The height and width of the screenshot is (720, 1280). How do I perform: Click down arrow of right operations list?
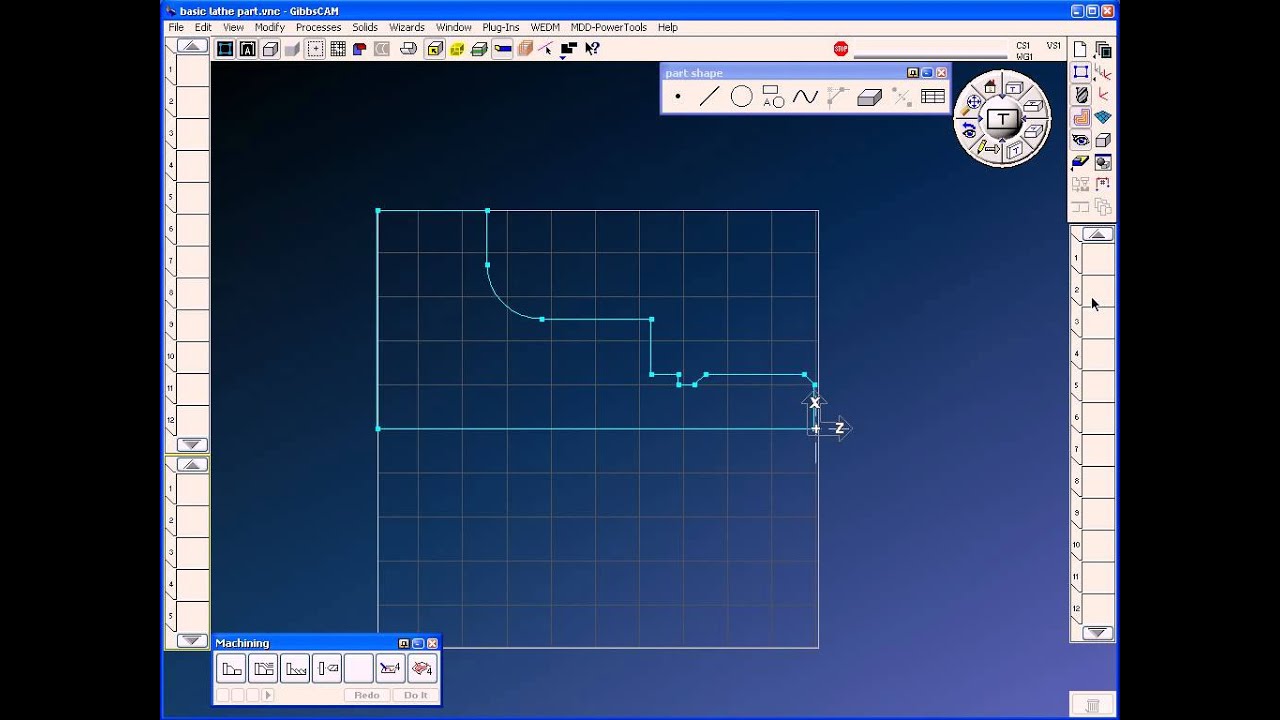tap(1098, 633)
